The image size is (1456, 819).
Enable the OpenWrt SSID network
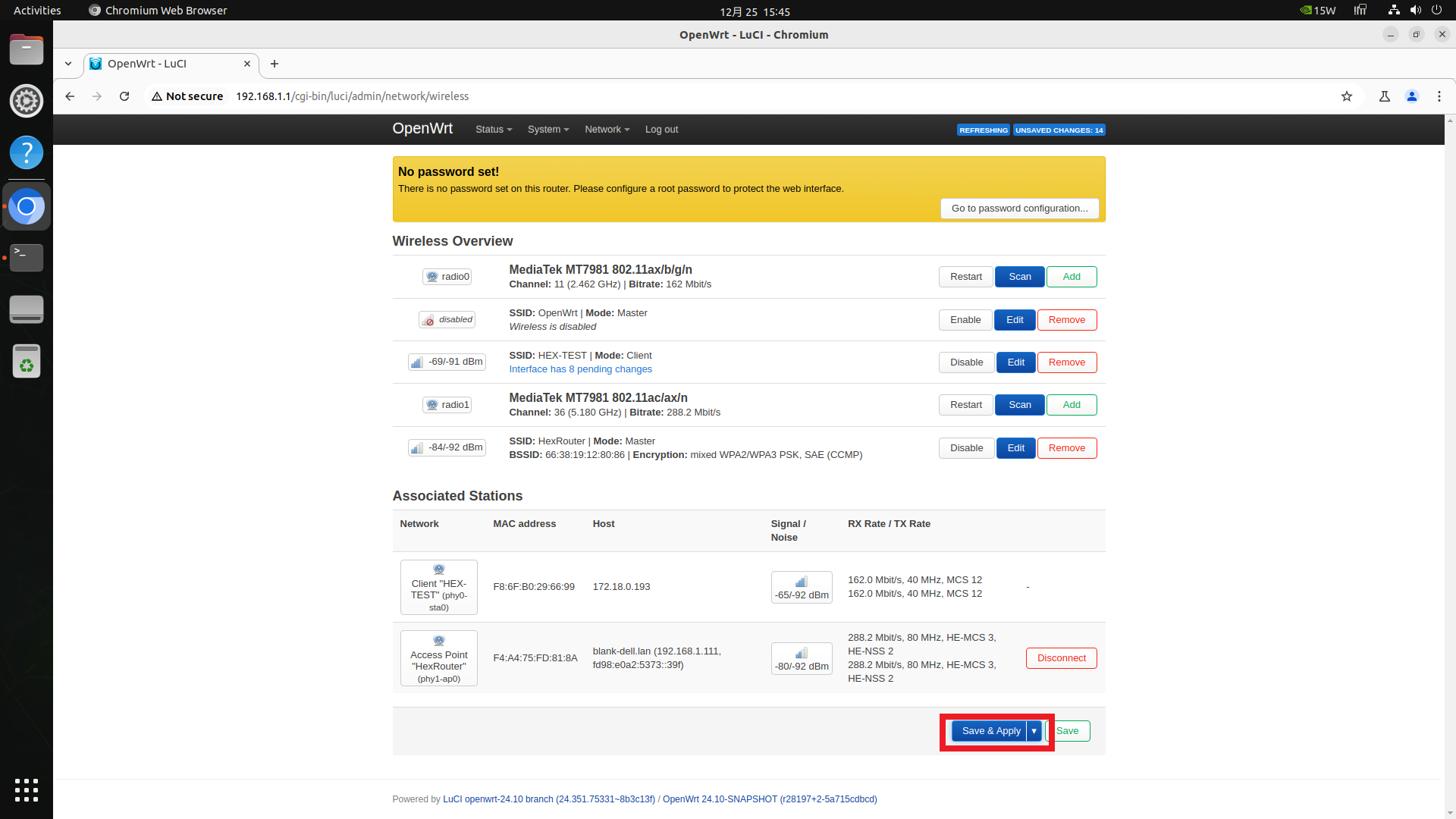pyautogui.click(x=965, y=320)
